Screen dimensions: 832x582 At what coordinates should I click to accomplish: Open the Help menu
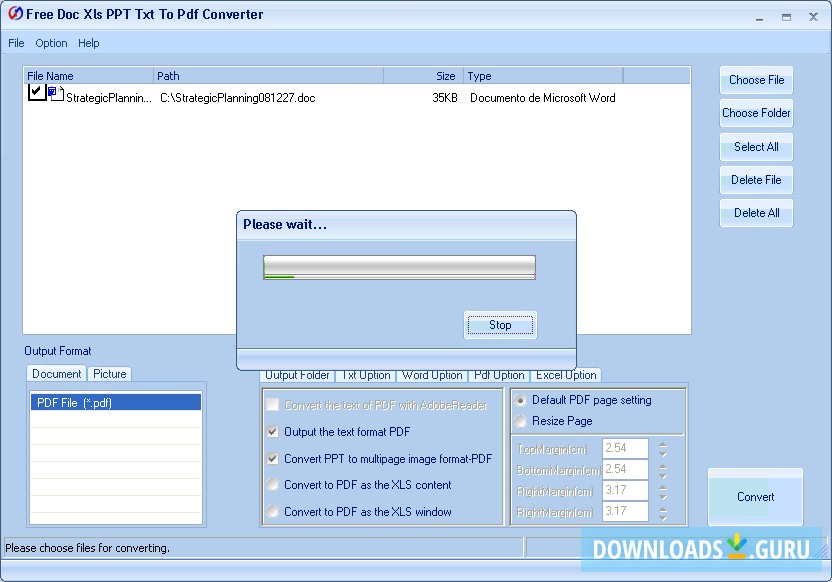tap(89, 43)
